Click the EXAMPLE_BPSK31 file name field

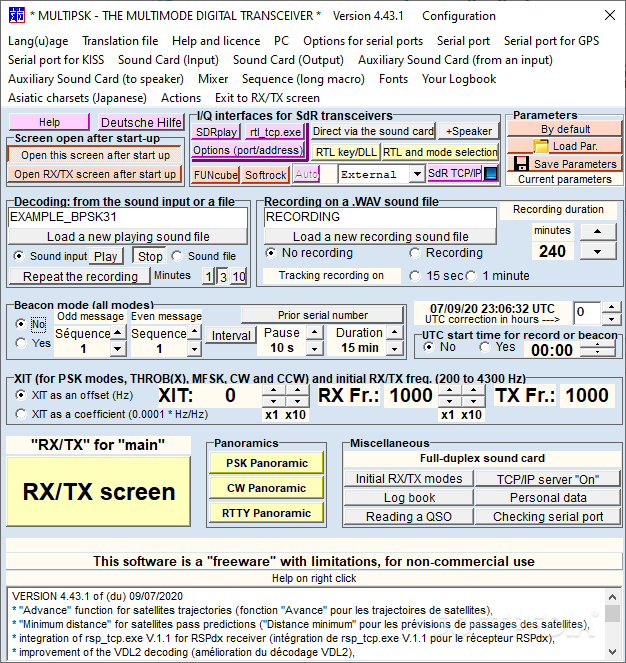[128, 217]
